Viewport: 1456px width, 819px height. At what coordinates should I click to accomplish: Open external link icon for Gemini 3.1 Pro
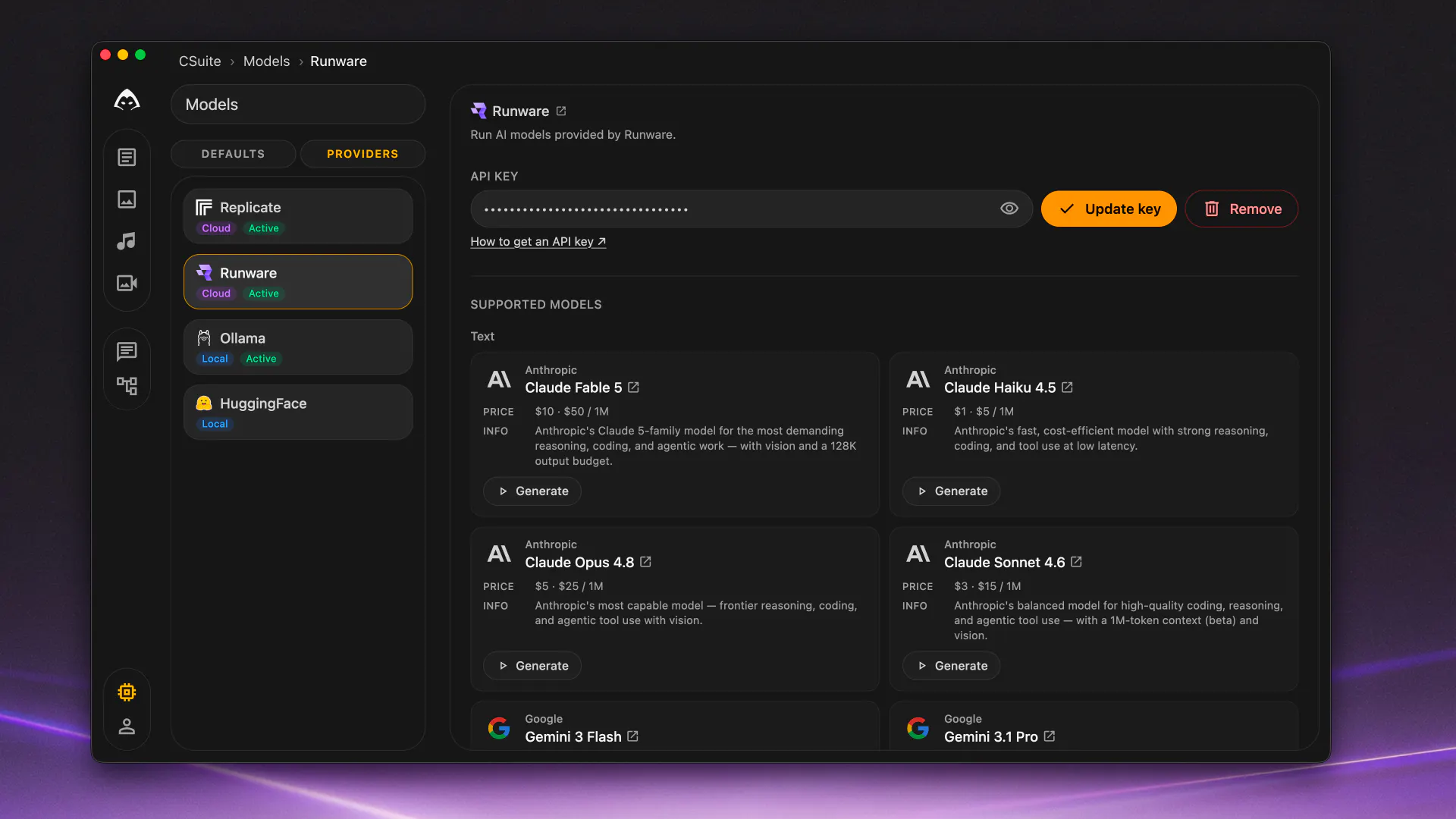[x=1050, y=736]
